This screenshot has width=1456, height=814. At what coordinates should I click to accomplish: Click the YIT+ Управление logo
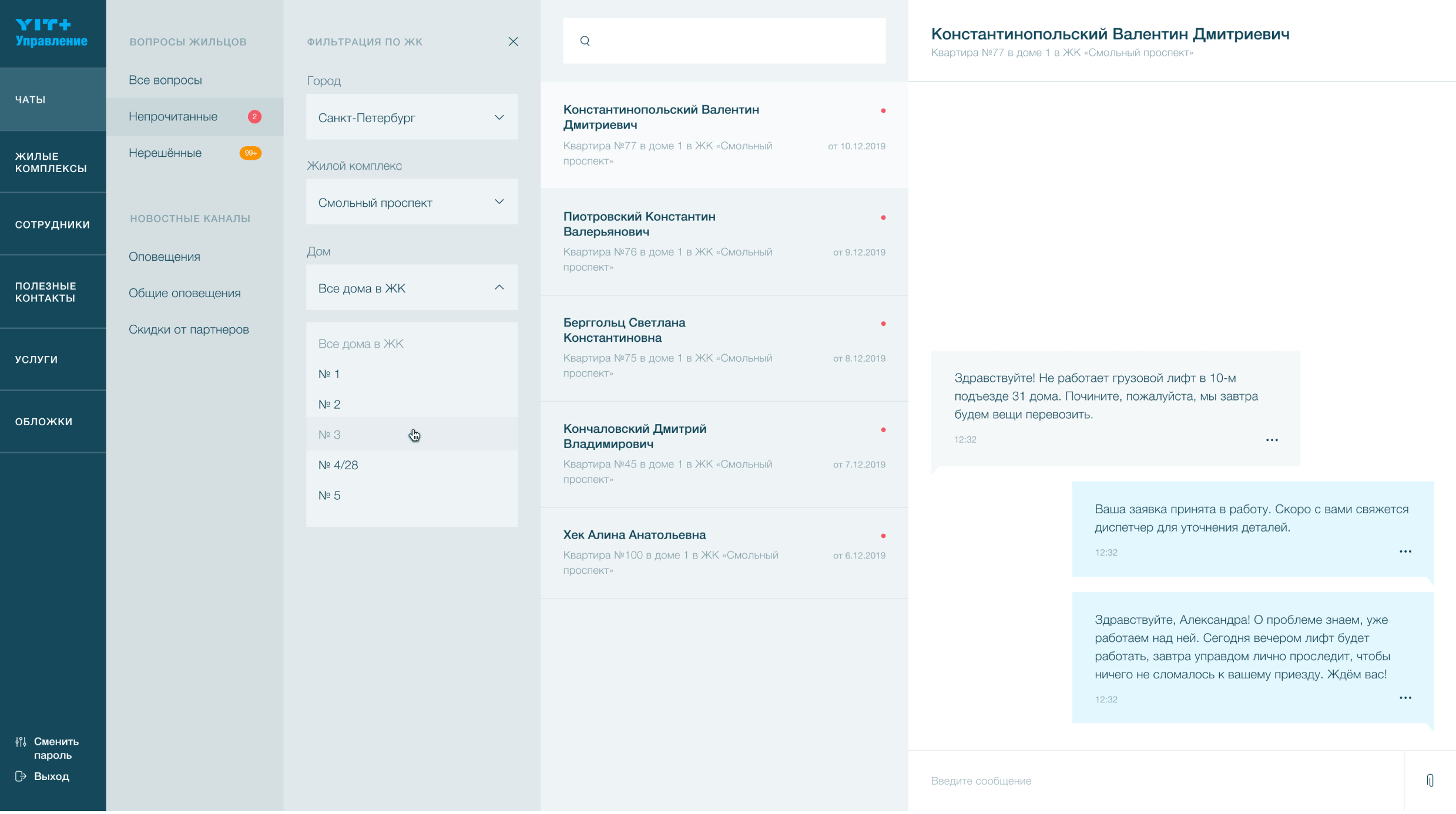click(x=52, y=32)
